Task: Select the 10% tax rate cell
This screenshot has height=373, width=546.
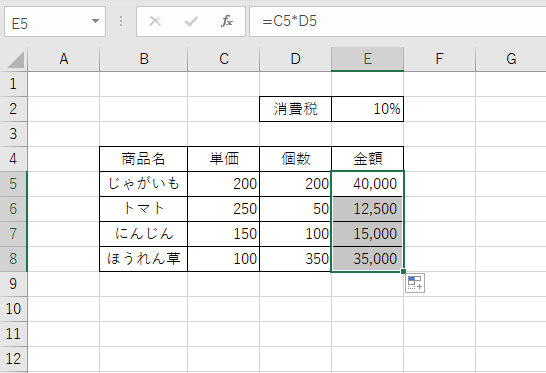Action: (x=368, y=109)
